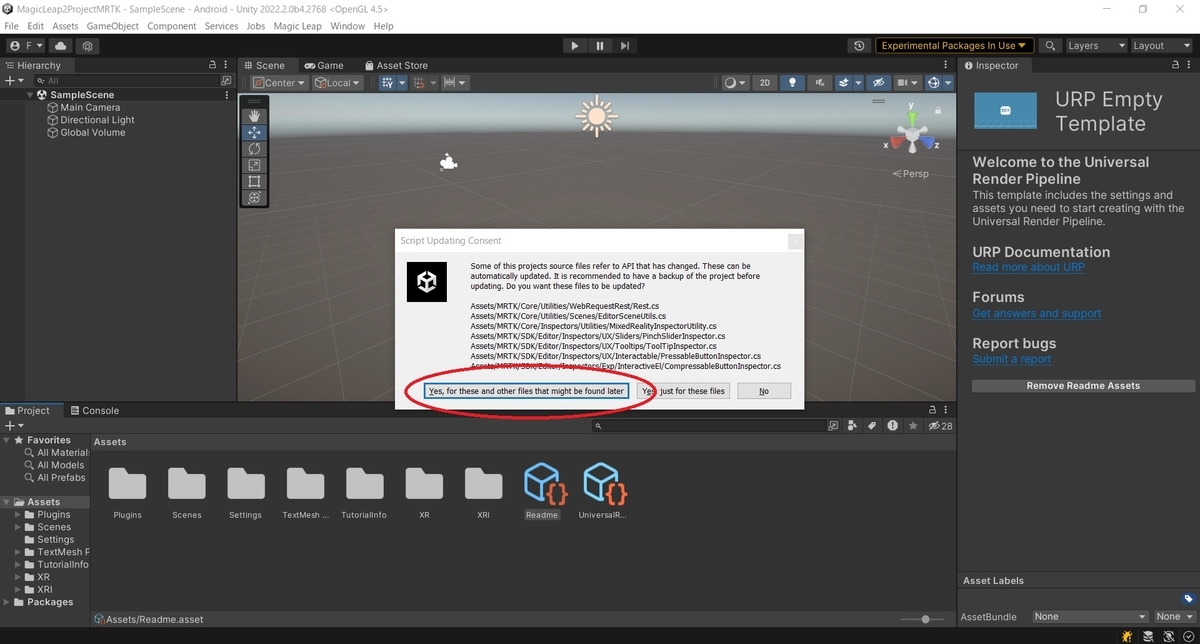
Task: Click 'Yes, just for these files' button
Action: click(684, 391)
